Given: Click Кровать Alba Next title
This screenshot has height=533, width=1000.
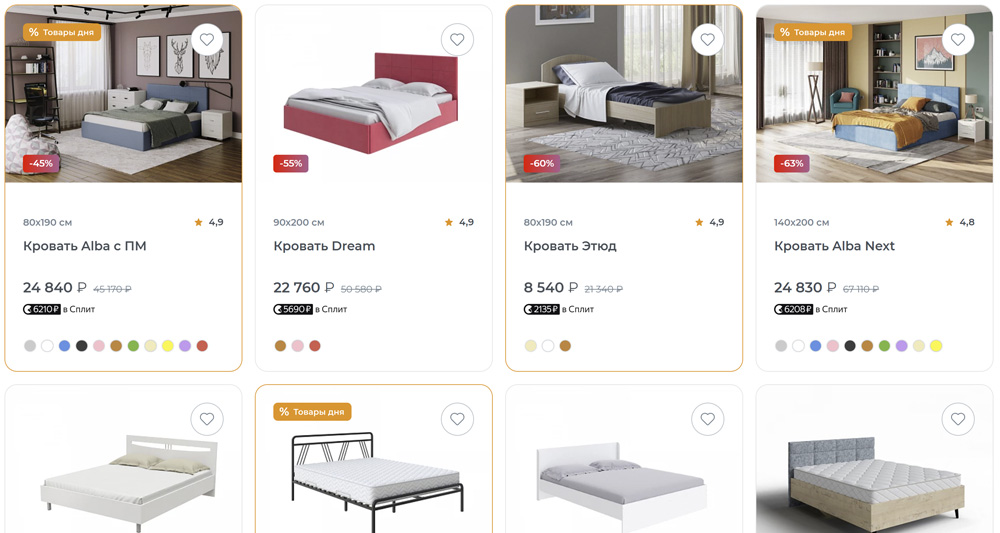Looking at the screenshot, I should pyautogui.click(x=834, y=246).
